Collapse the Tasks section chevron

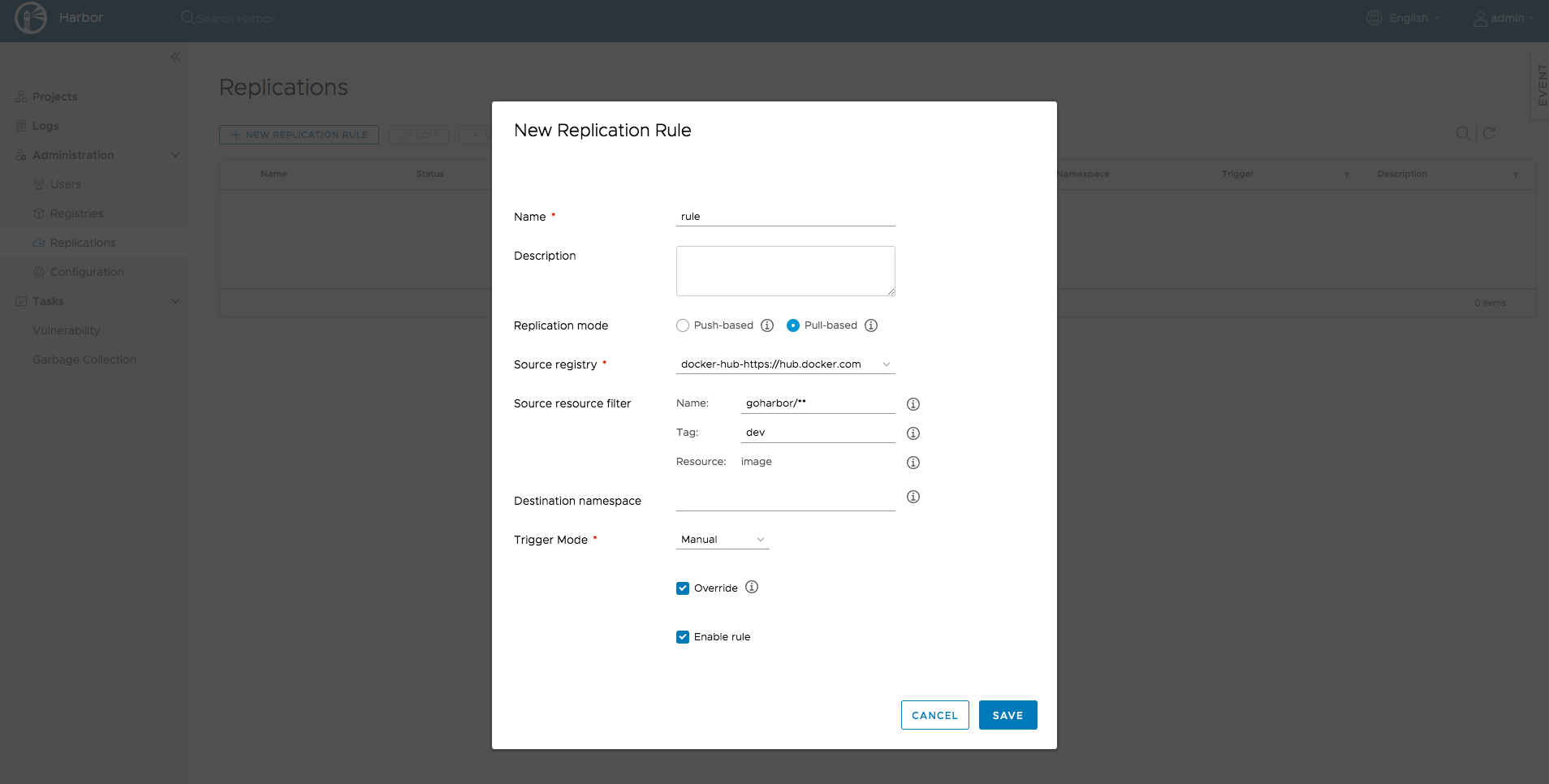coord(175,301)
